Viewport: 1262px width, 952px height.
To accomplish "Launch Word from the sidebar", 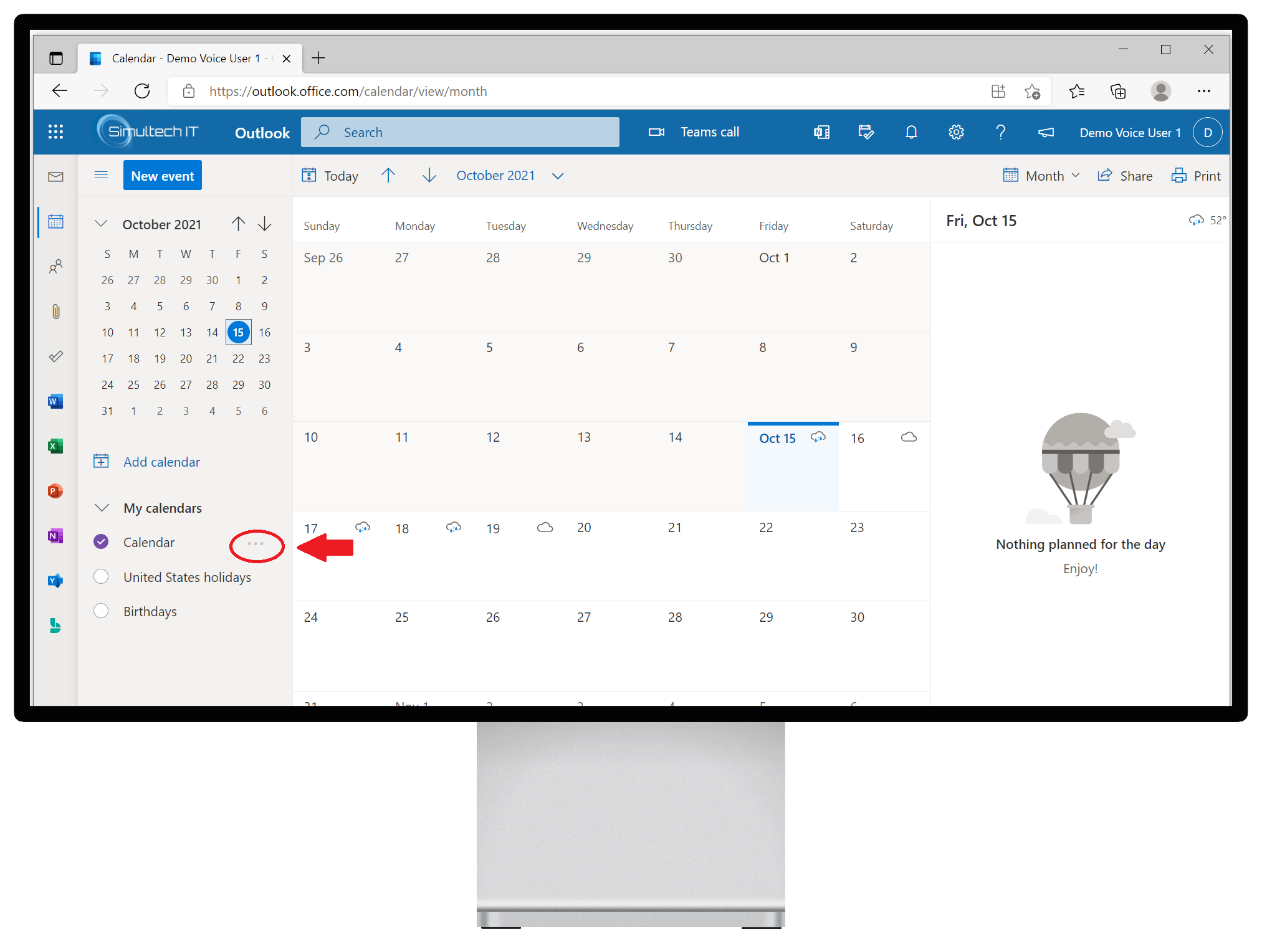I will 55,401.
